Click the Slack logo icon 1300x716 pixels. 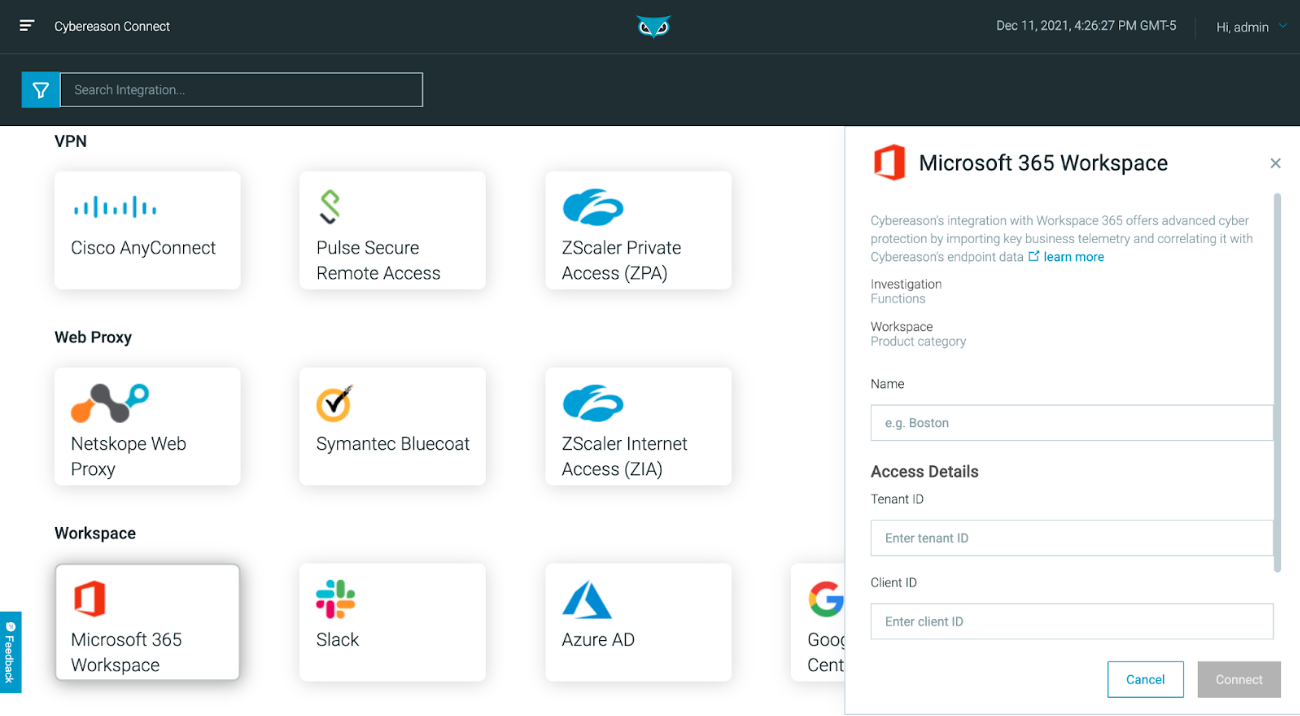(335, 599)
